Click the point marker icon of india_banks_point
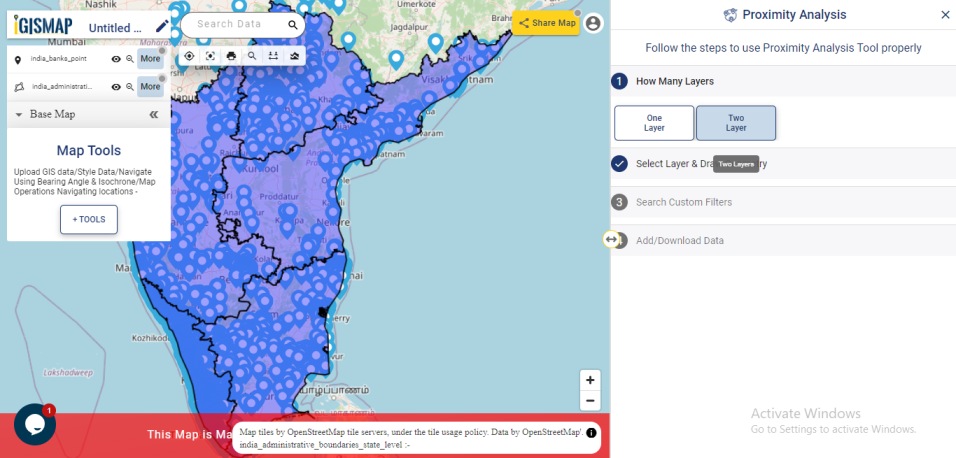956x458 pixels. pyautogui.click(x=18, y=60)
